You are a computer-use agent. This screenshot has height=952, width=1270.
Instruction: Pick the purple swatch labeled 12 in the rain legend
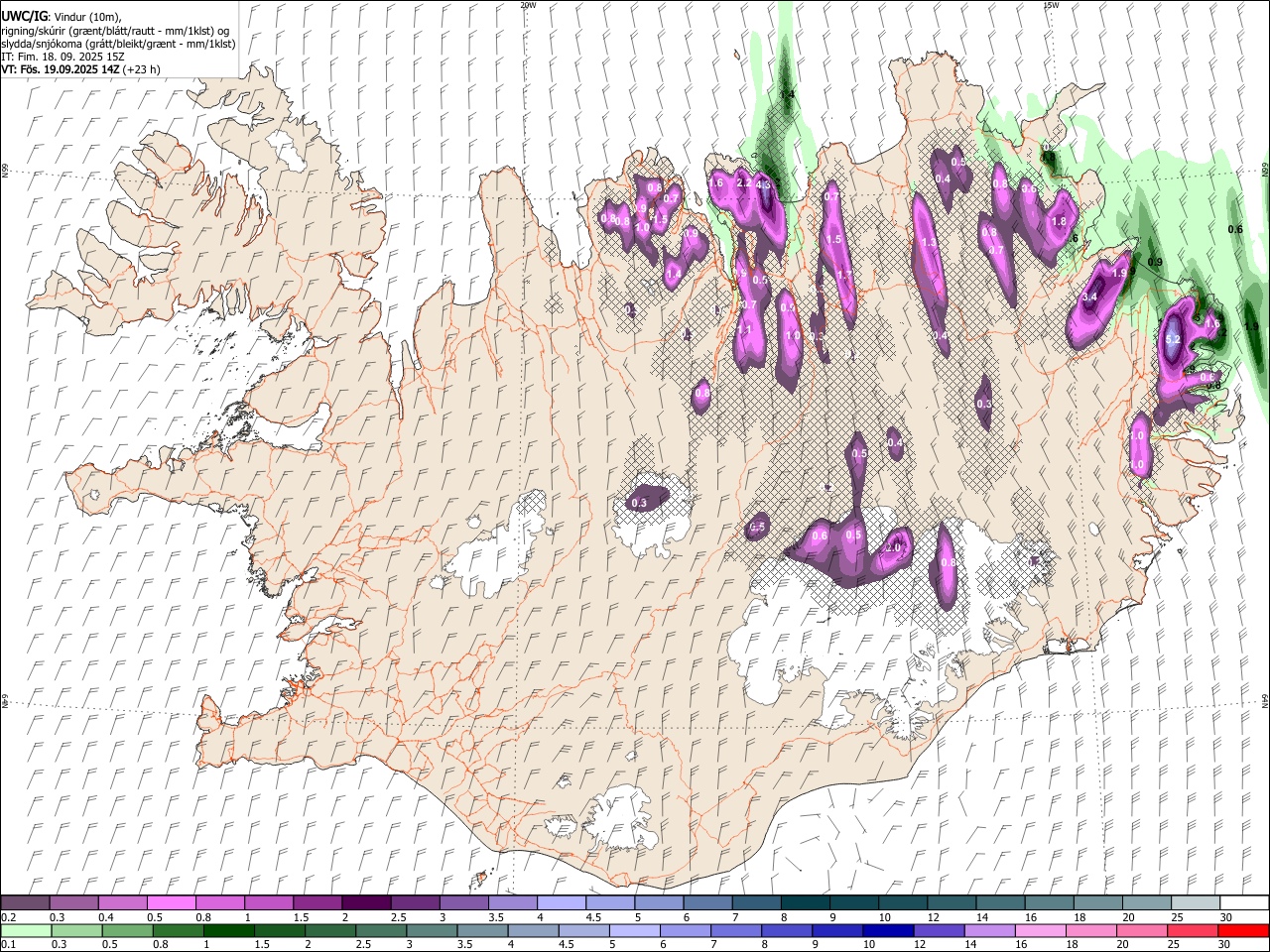pyautogui.click(x=938, y=931)
